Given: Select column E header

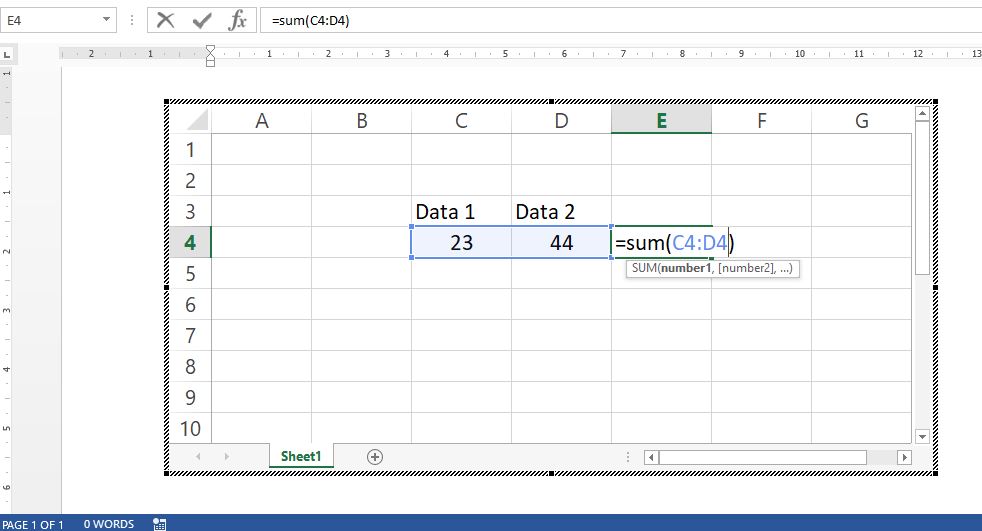Looking at the screenshot, I should [661, 120].
